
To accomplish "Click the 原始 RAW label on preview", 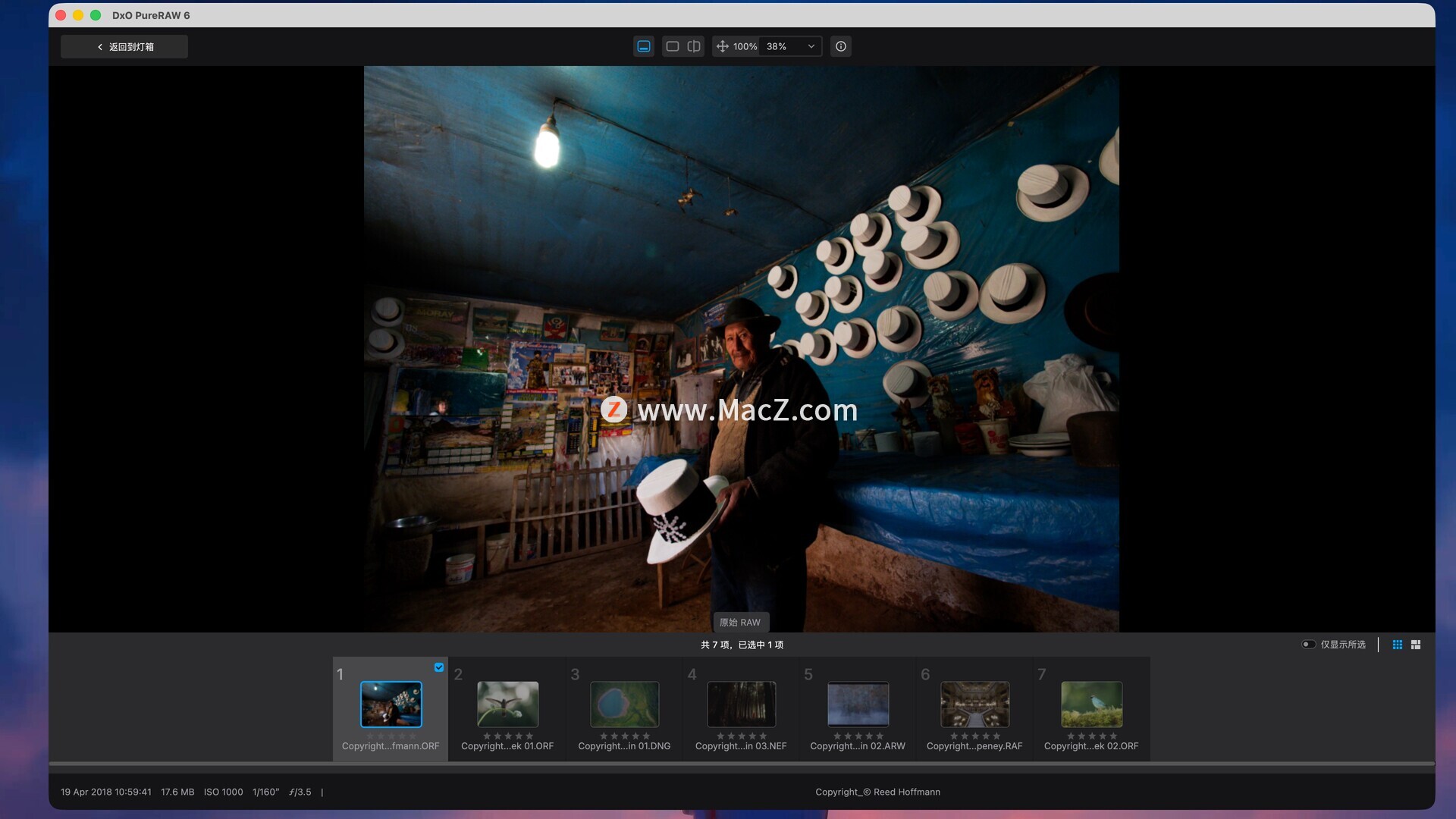I will point(740,622).
